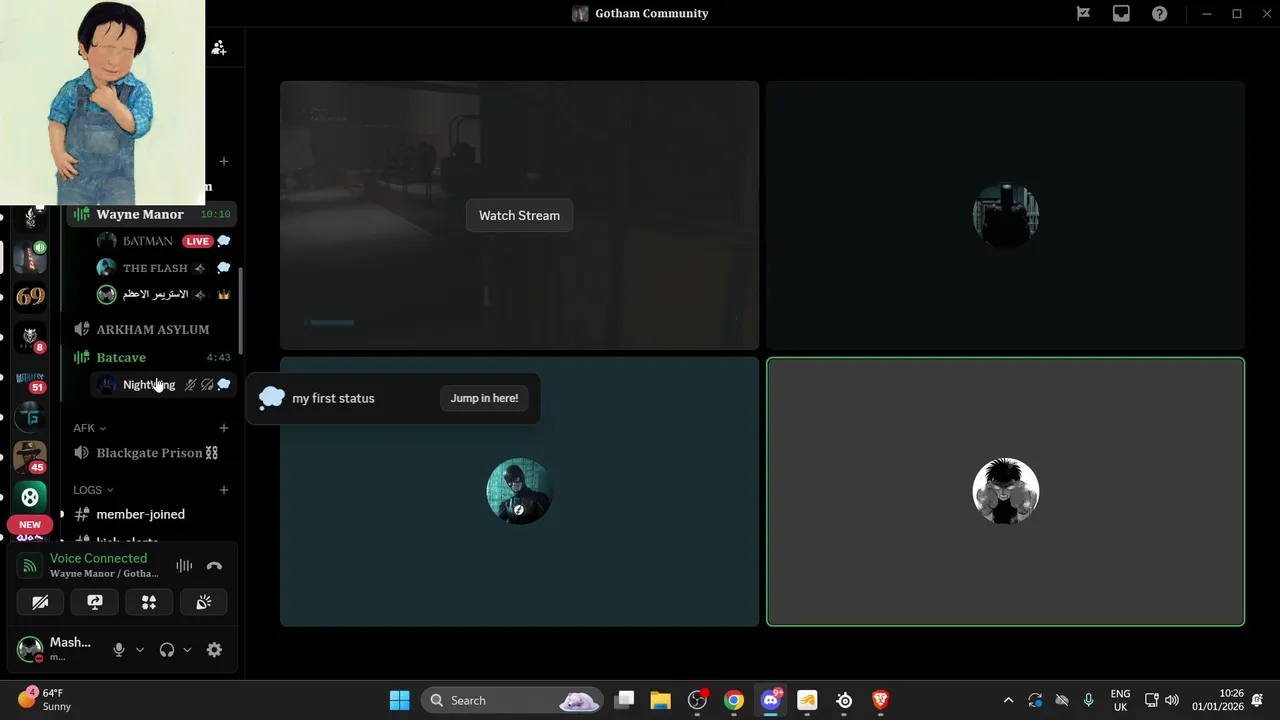Select THE FLASH in Wayne Manor
Image resolution: width=1280 pixels, height=720 pixels.
click(155, 268)
